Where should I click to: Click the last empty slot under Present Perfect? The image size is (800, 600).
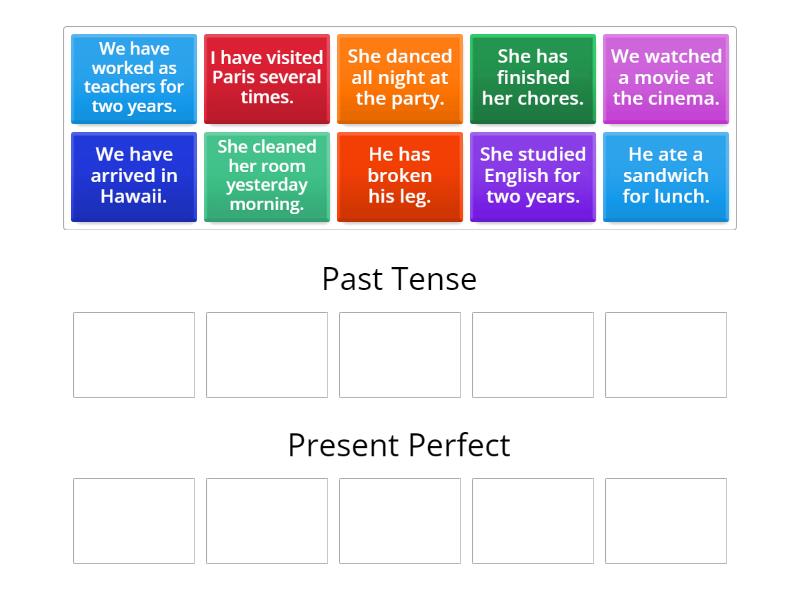(x=665, y=521)
